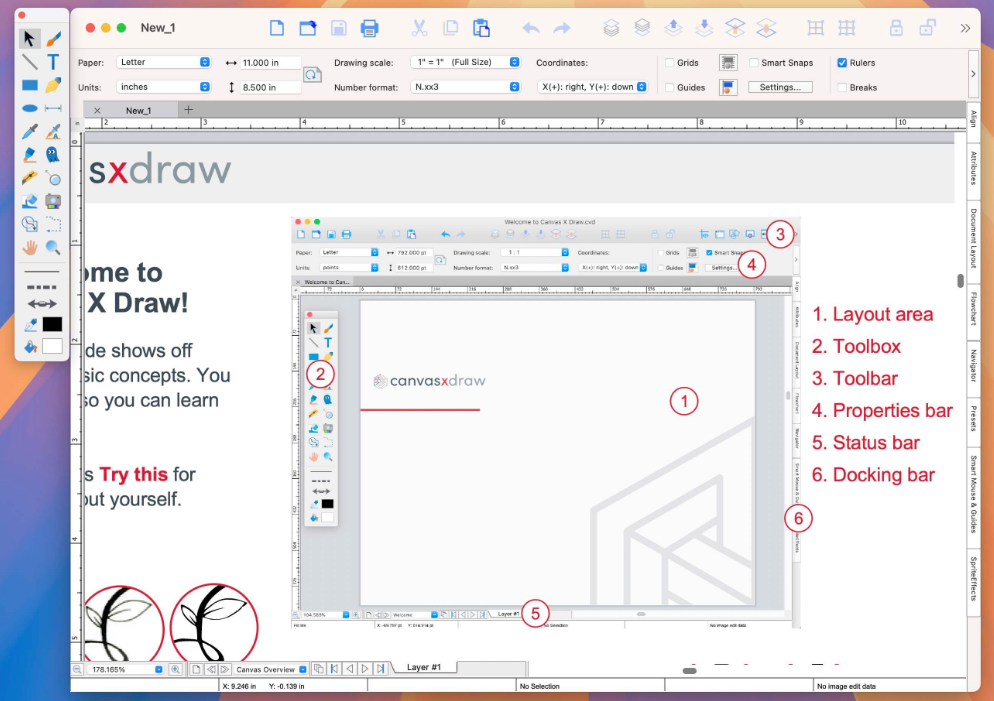
Task: Add a new document tab with plus
Action: click(187, 110)
